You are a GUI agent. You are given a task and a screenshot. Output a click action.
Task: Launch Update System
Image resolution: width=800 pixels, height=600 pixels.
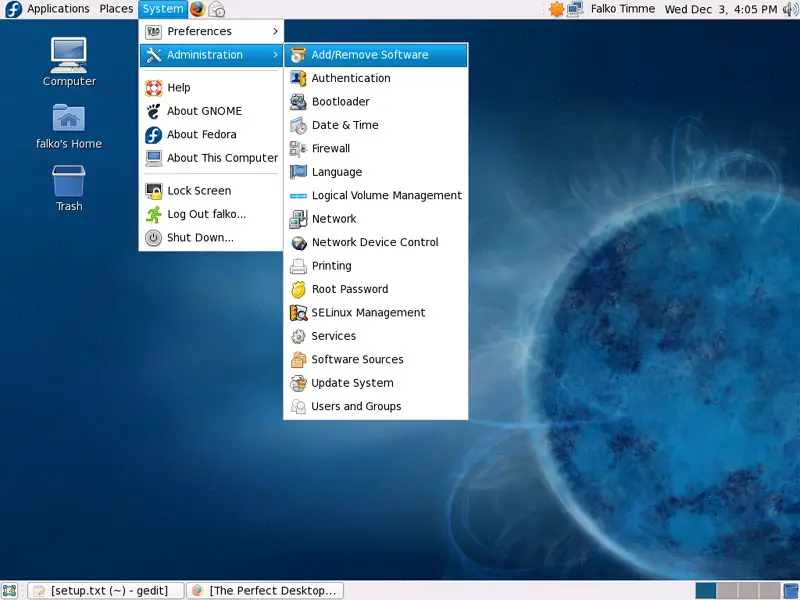click(x=376, y=383)
